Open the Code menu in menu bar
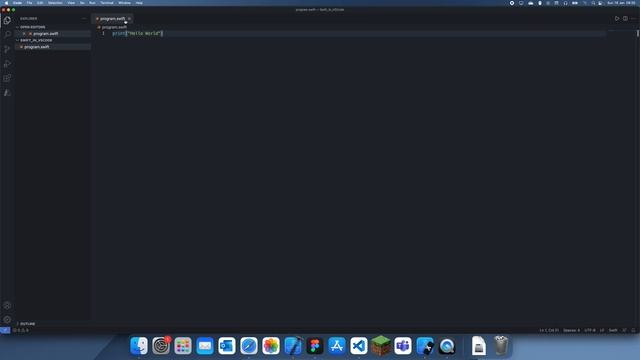This screenshot has height=360, width=640. point(17,3)
